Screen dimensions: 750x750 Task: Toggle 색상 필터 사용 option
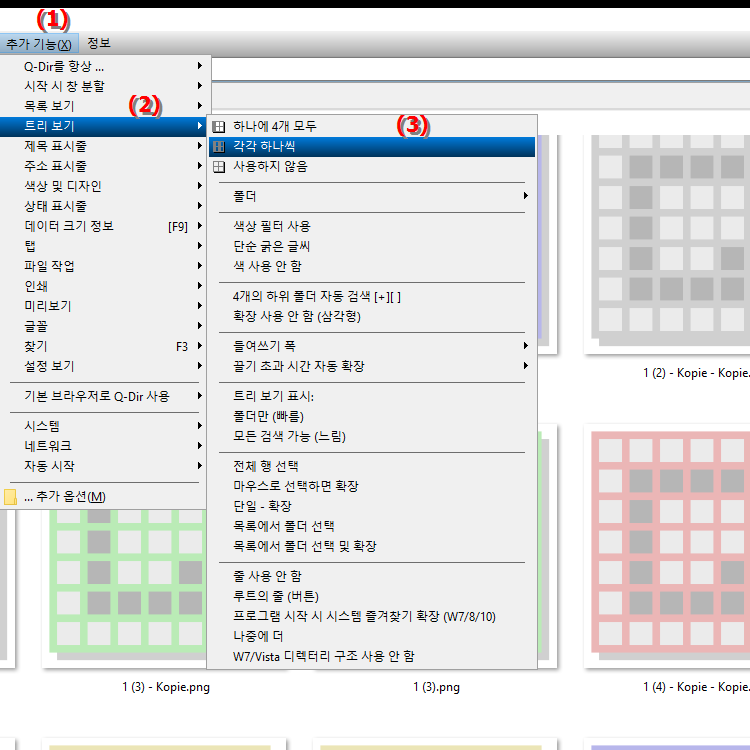coord(372,226)
